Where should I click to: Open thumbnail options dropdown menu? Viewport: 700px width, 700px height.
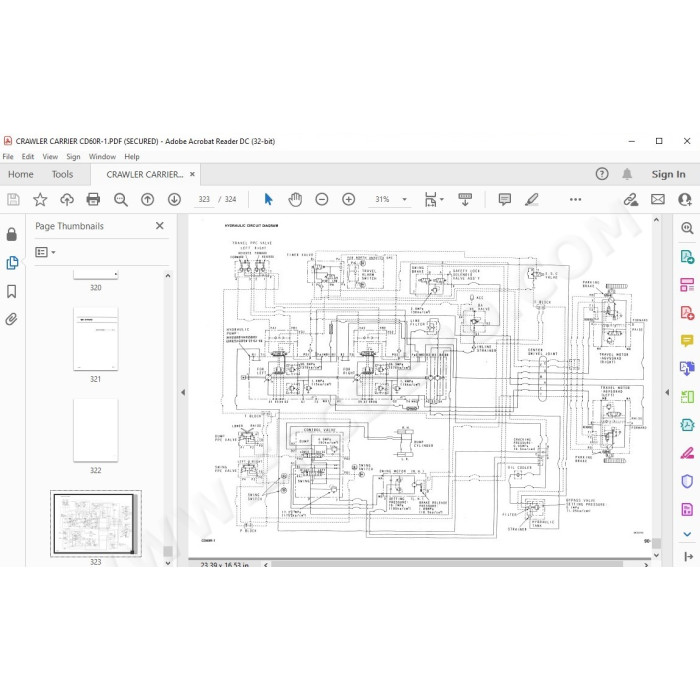click(x=45, y=252)
